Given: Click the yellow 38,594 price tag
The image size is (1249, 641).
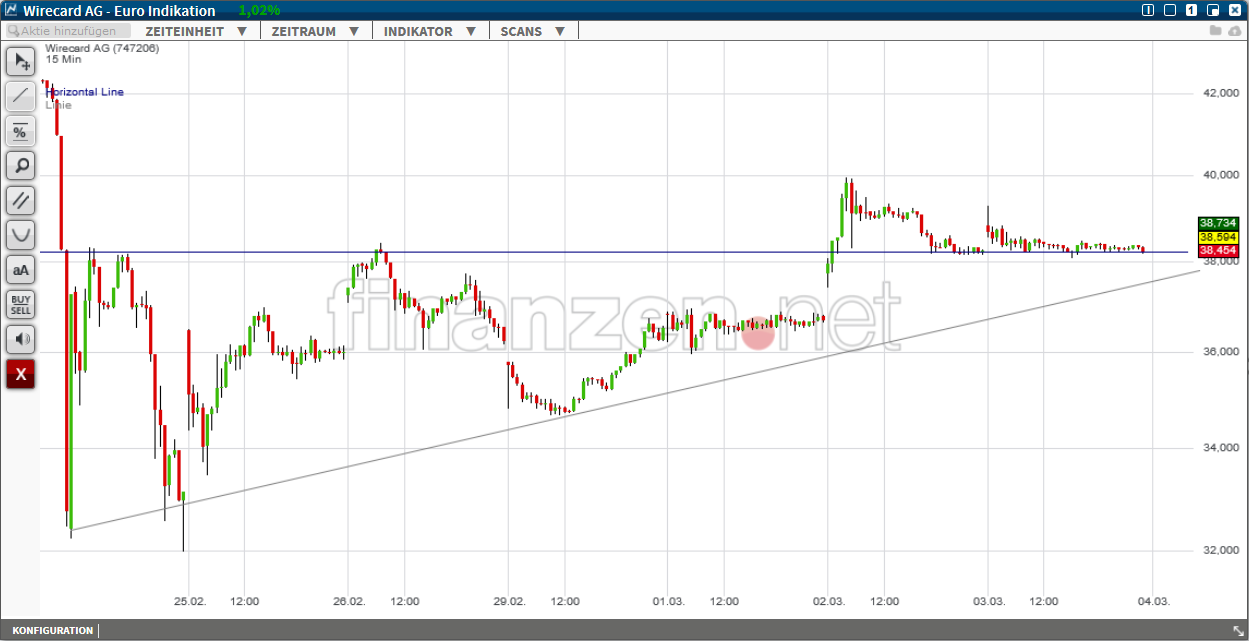Looking at the screenshot, I should [1218, 237].
